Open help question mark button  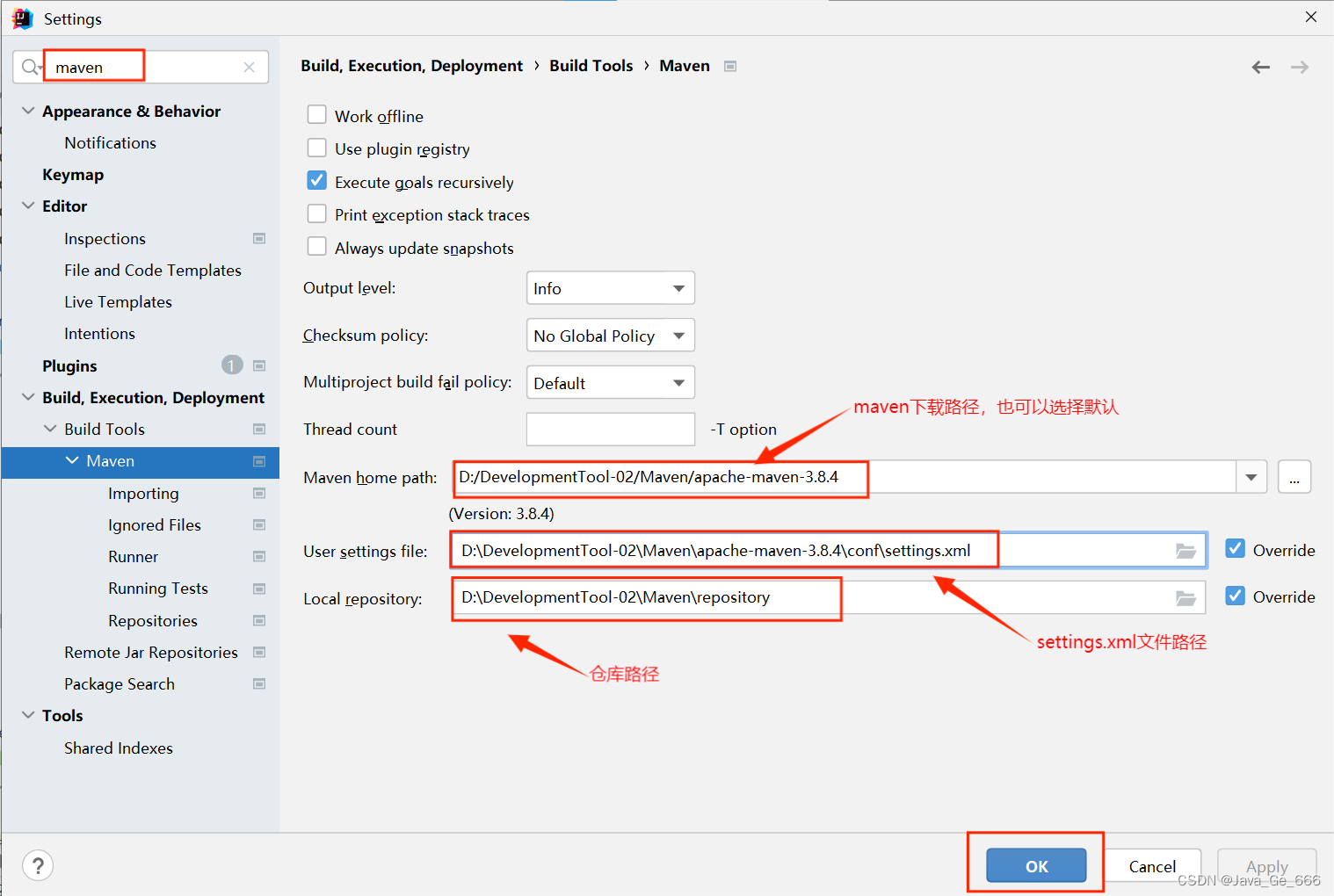point(38,865)
